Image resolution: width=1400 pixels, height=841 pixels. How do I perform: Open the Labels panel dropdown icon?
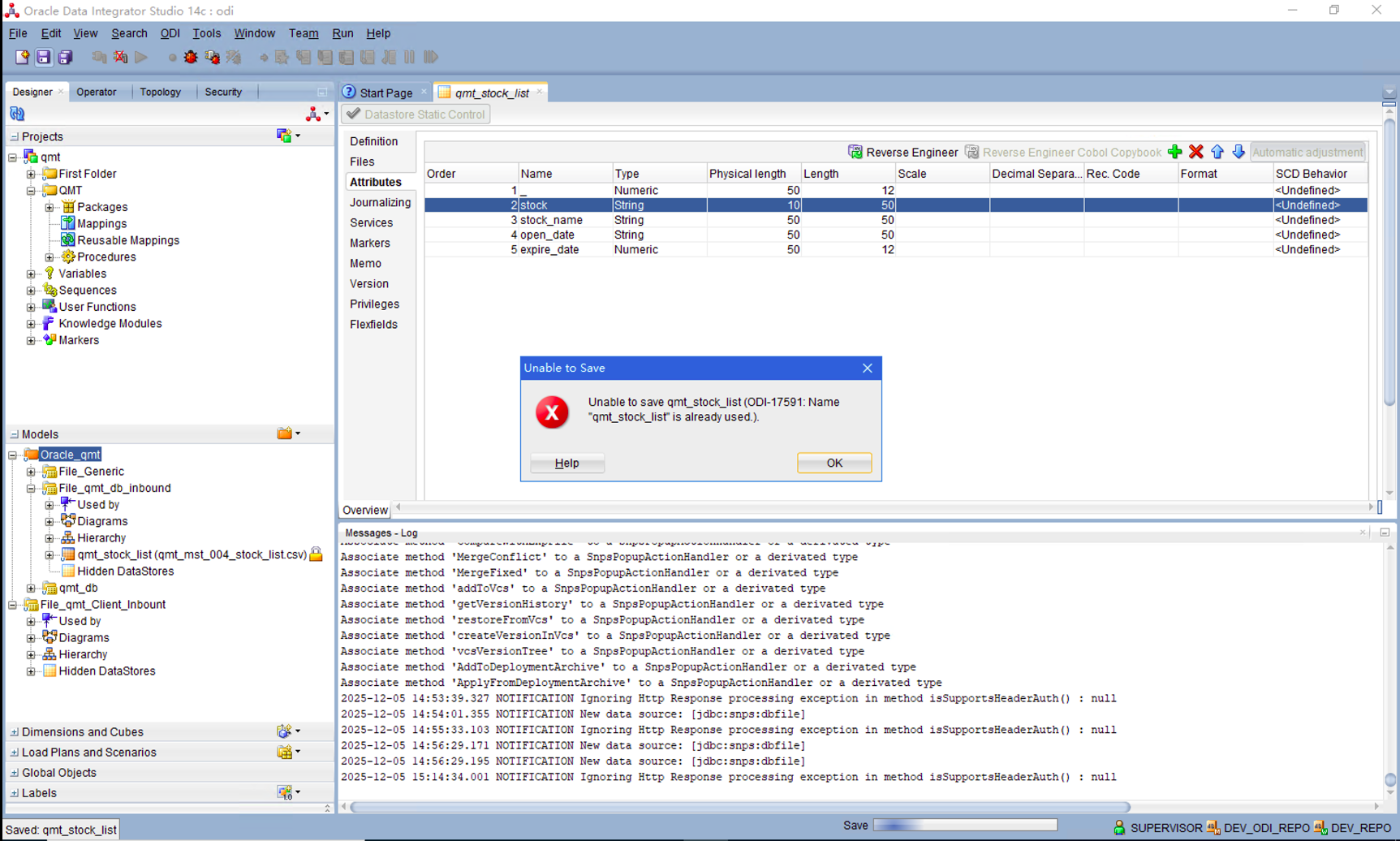(x=288, y=792)
